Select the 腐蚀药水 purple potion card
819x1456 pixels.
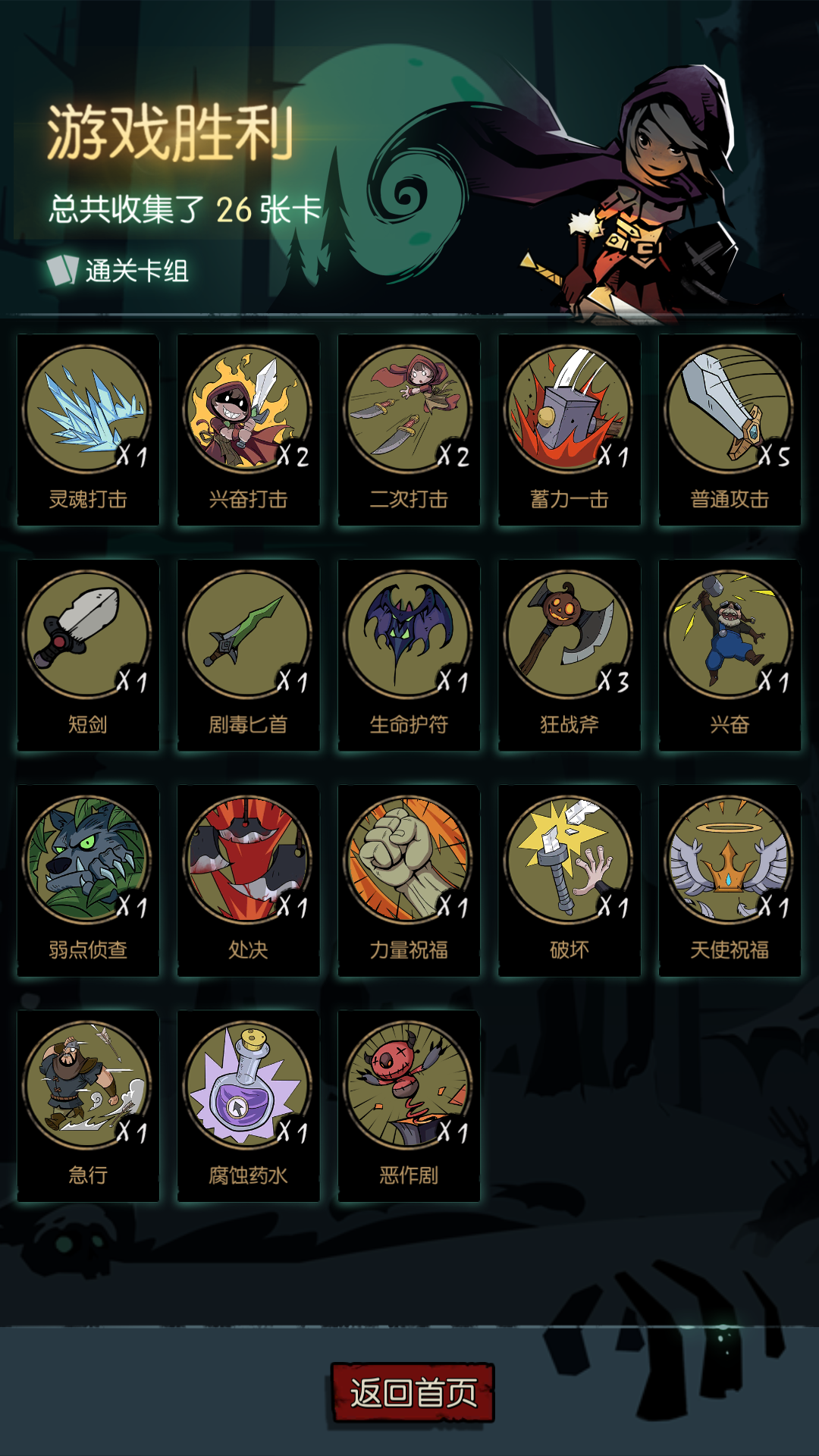click(248, 1106)
